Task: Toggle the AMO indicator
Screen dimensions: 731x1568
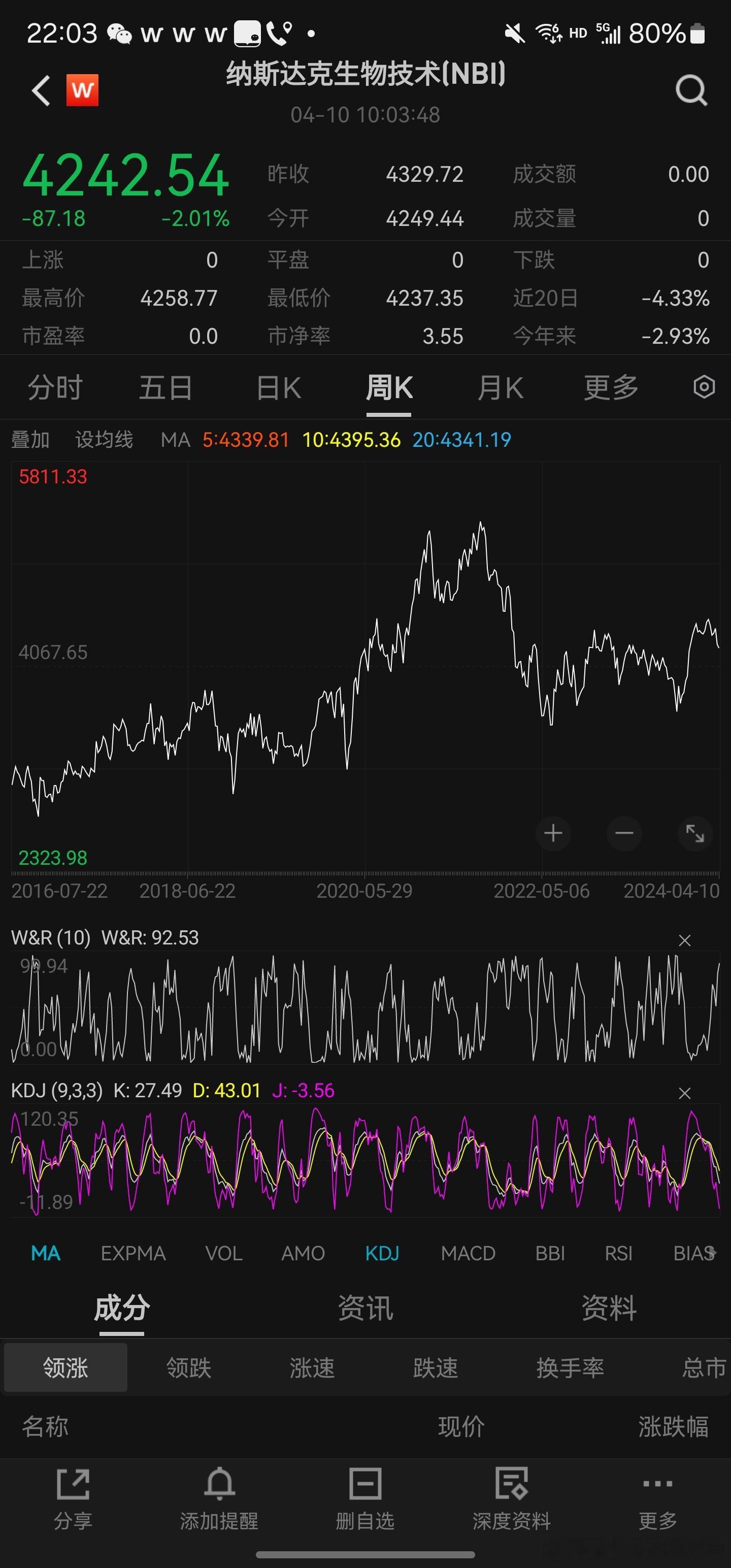Action: [x=303, y=1253]
